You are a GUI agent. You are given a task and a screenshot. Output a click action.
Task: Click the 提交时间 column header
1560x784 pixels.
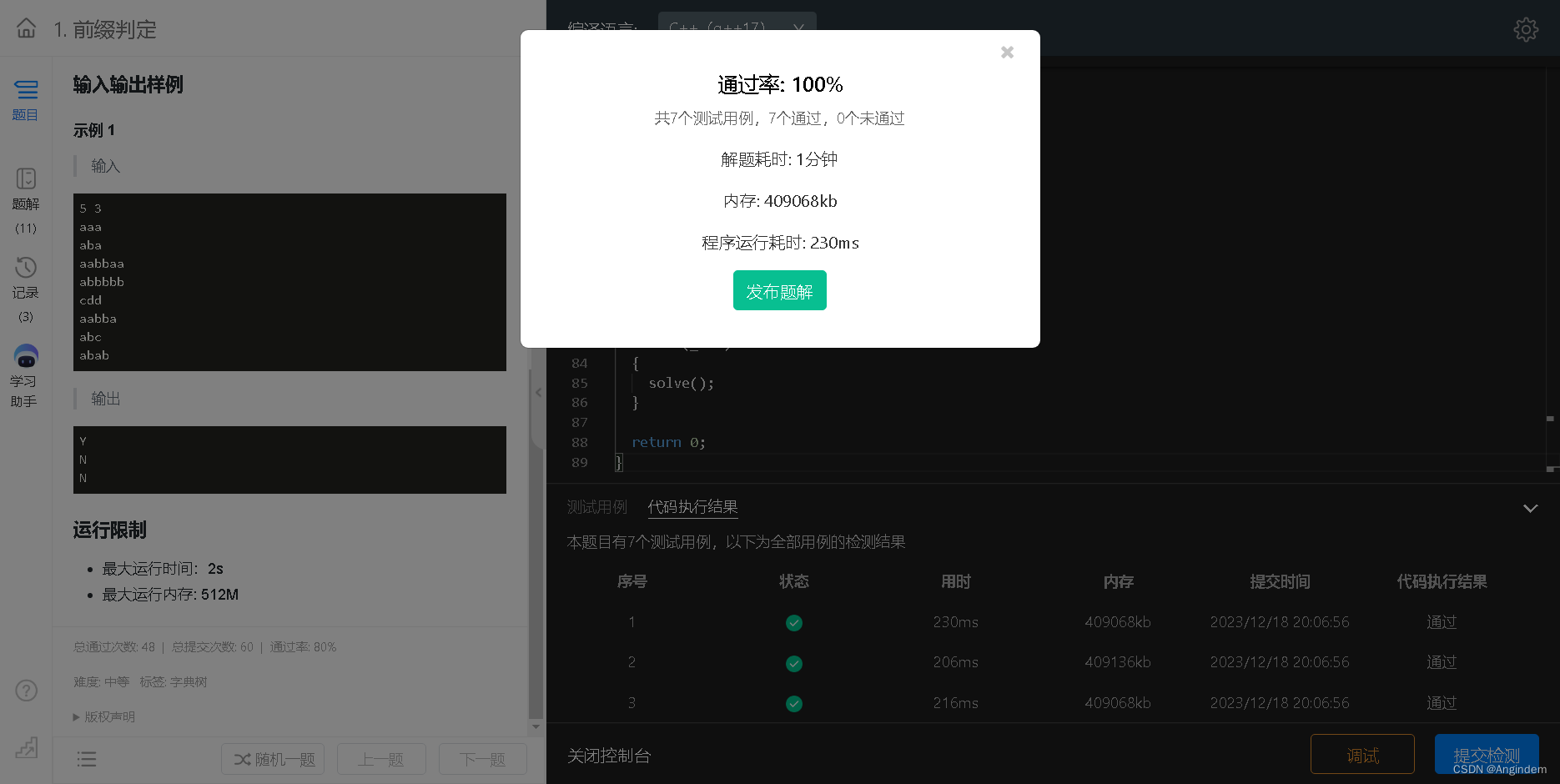pyautogui.click(x=1280, y=581)
